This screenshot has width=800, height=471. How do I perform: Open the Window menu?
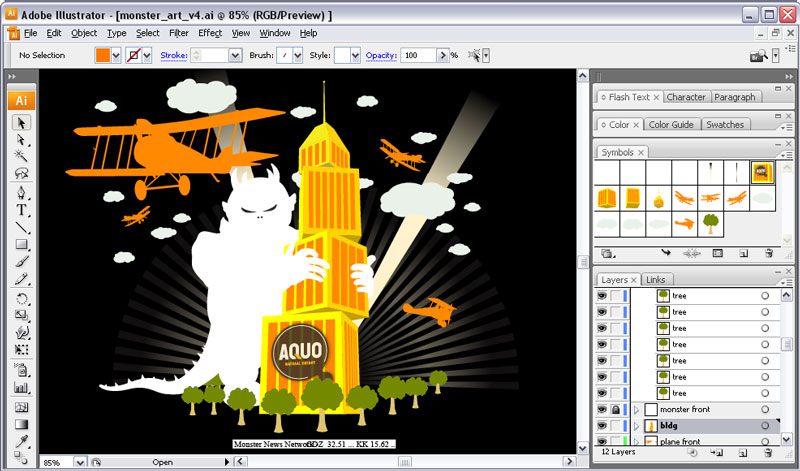tap(274, 33)
